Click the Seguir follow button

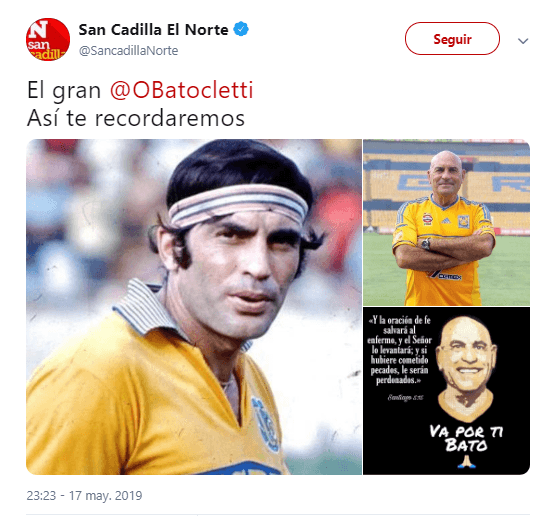point(452,39)
